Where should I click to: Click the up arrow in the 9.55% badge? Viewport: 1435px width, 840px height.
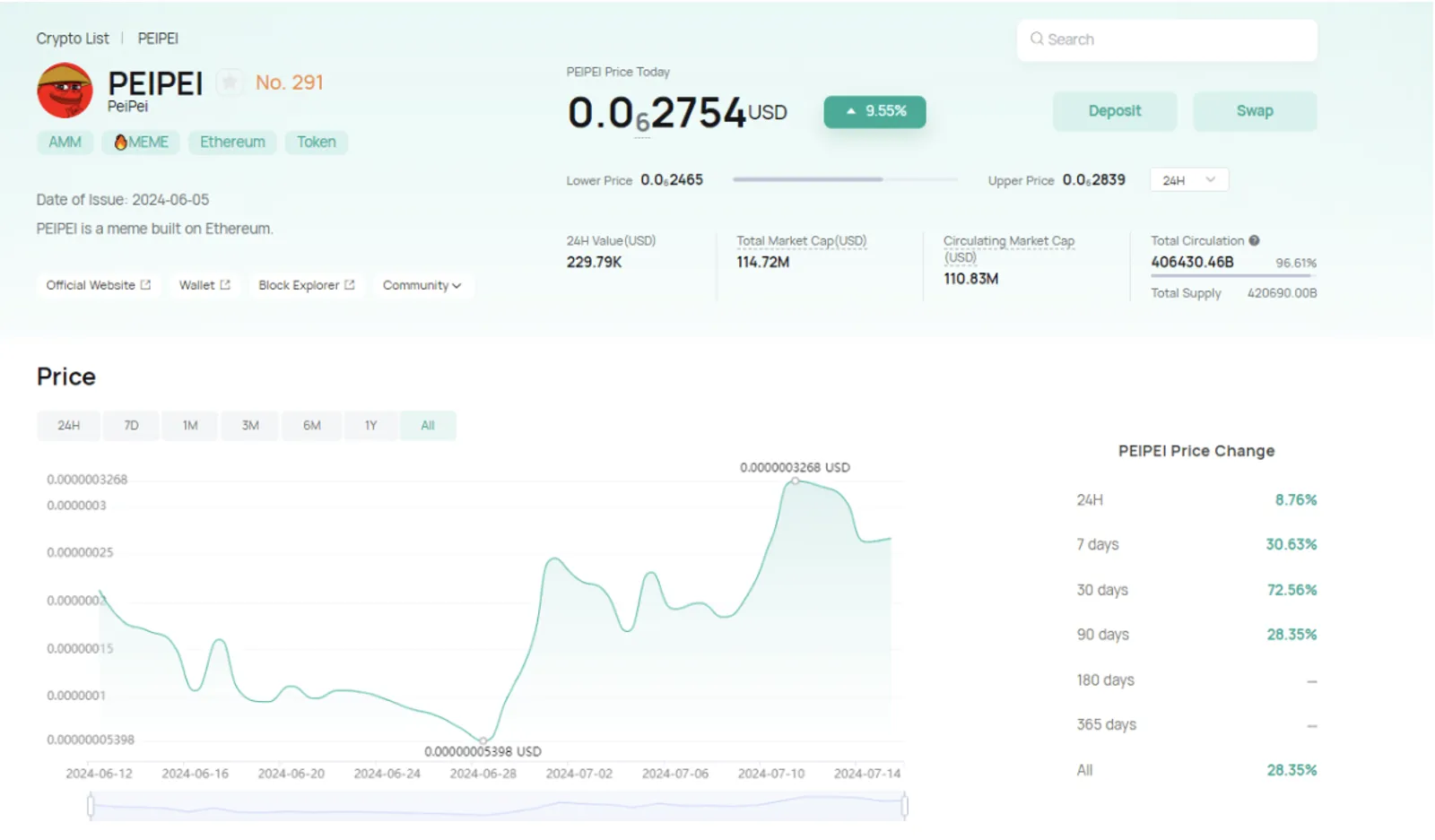pos(851,111)
